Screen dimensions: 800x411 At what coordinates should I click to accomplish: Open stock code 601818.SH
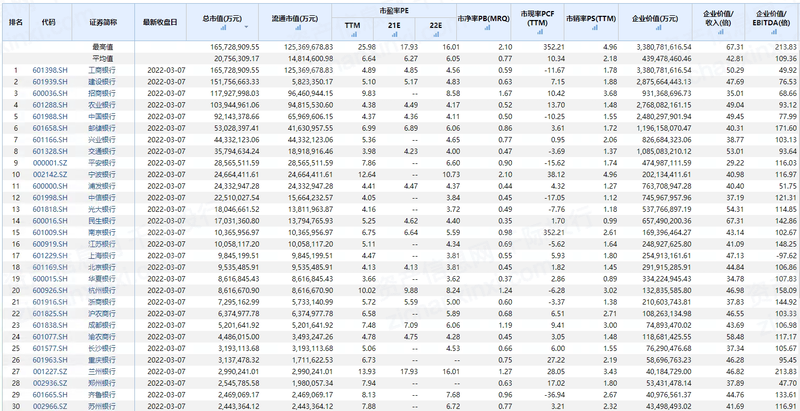pos(50,210)
